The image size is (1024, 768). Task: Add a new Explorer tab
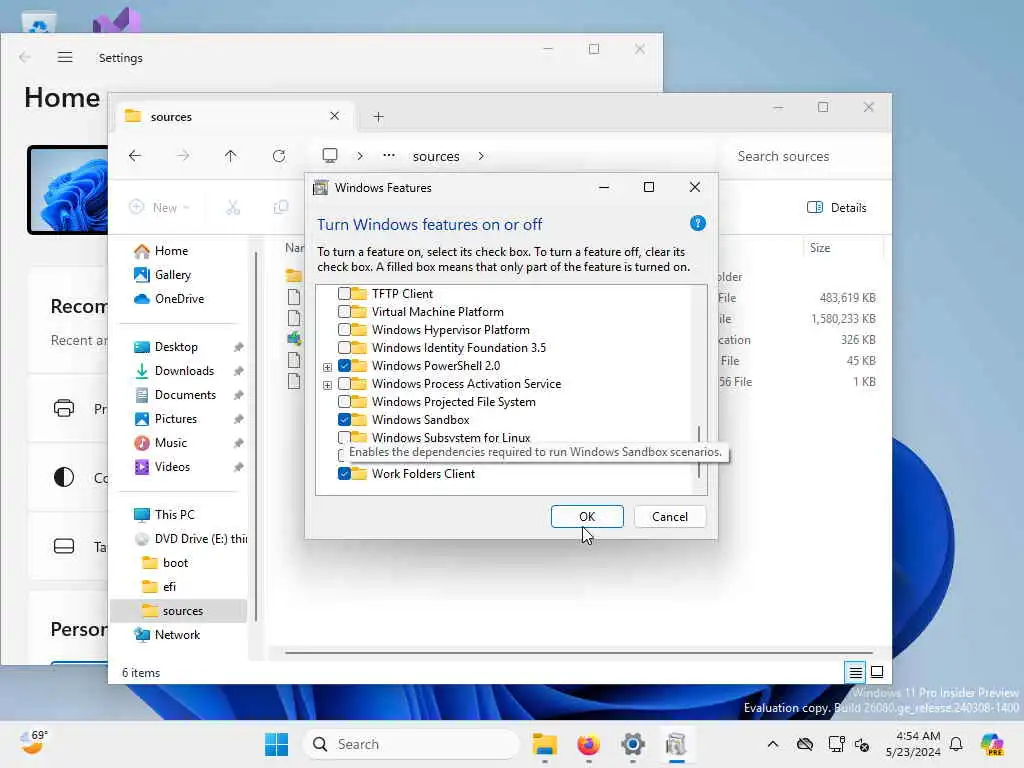tap(378, 117)
